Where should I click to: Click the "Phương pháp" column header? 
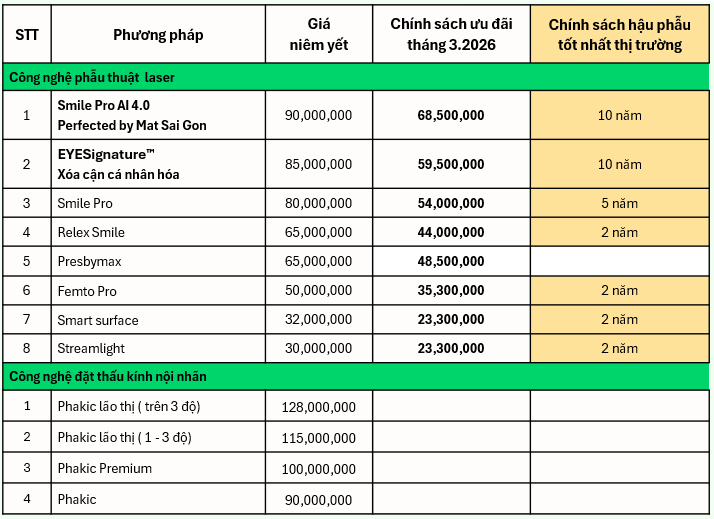pyautogui.click(x=158, y=35)
